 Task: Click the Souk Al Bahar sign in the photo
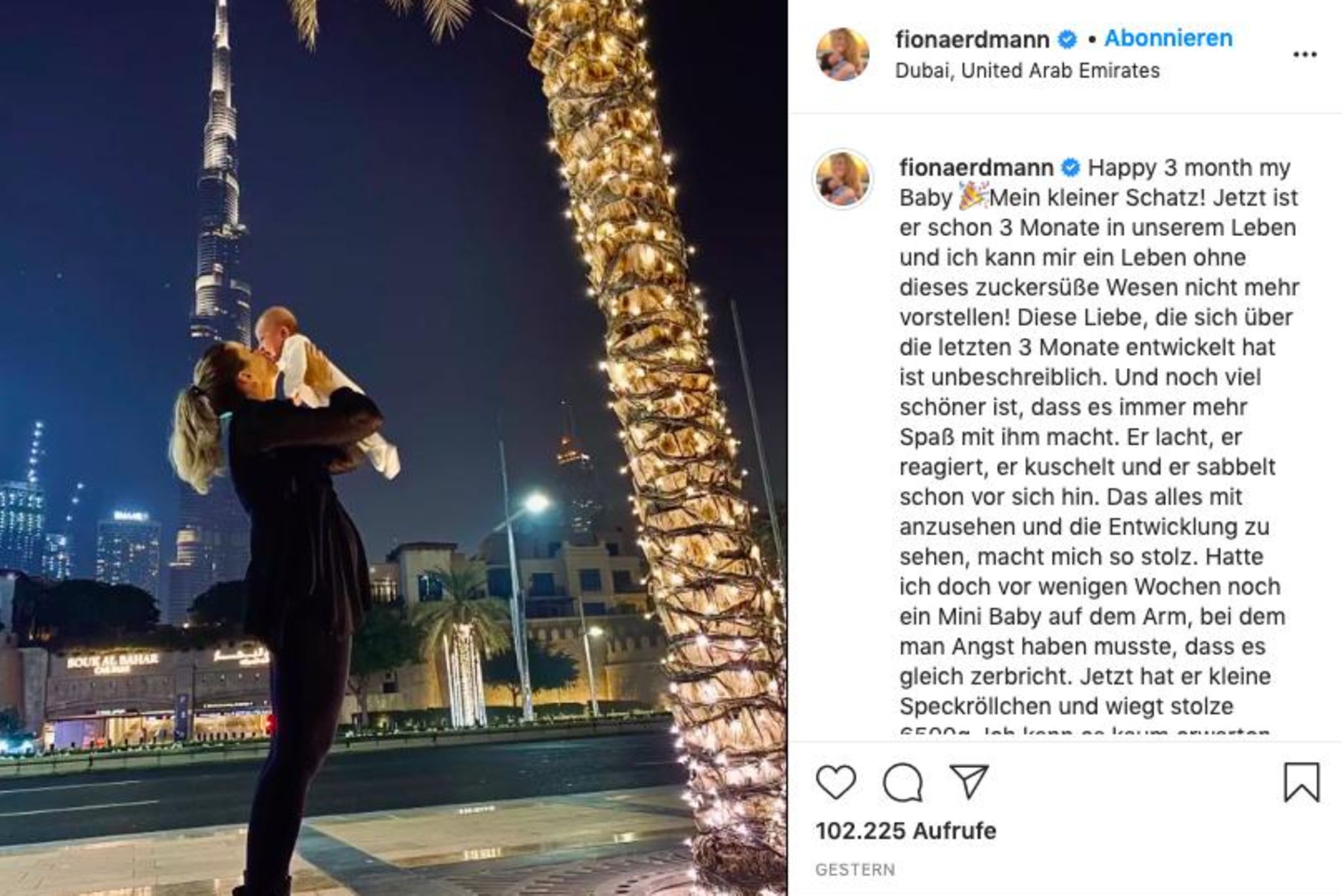112,661
